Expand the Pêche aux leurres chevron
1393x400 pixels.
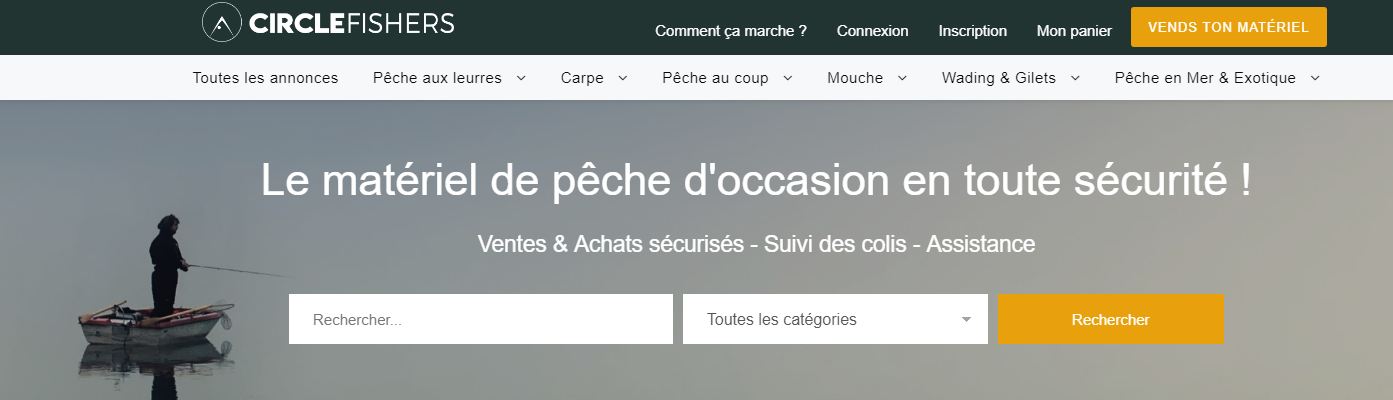click(521, 78)
